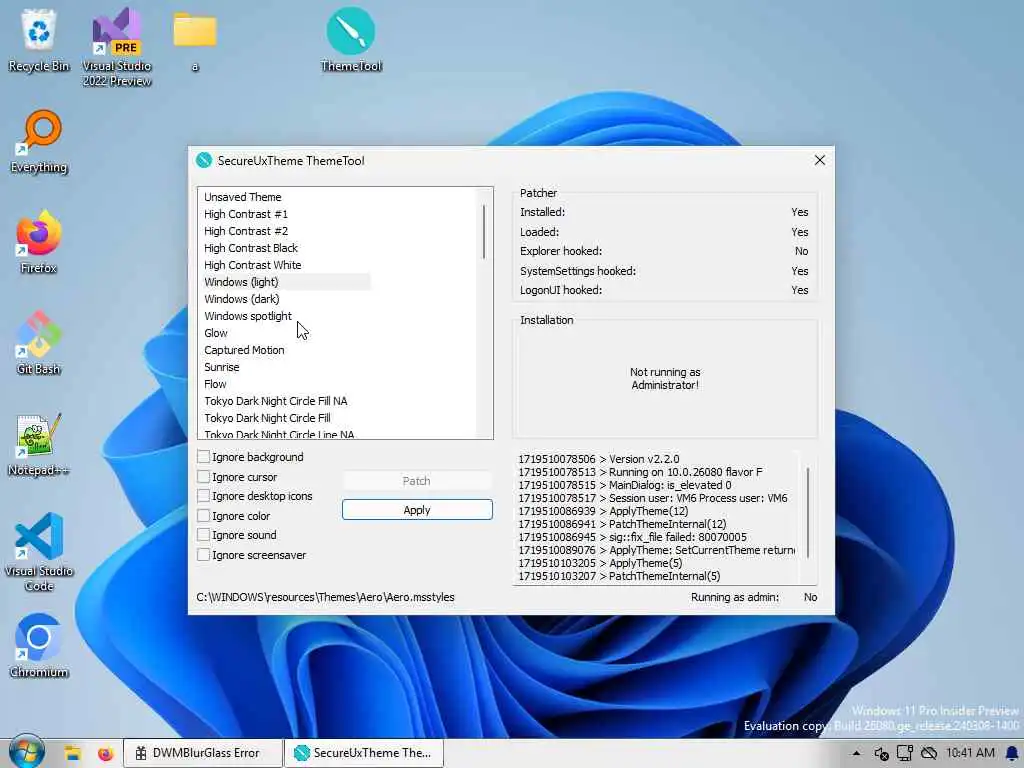Select the Flow theme
Screen dimensions: 1024x768
[216, 383]
